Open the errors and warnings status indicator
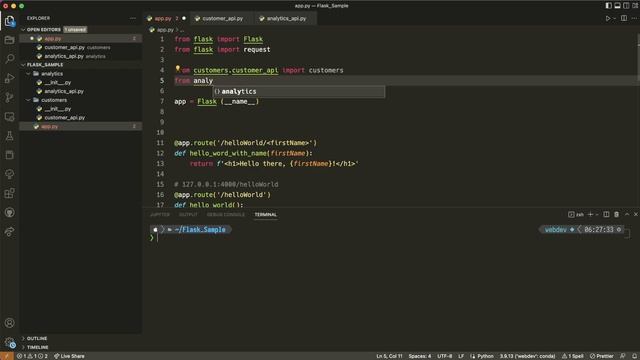The image size is (640, 360). pos(32,356)
